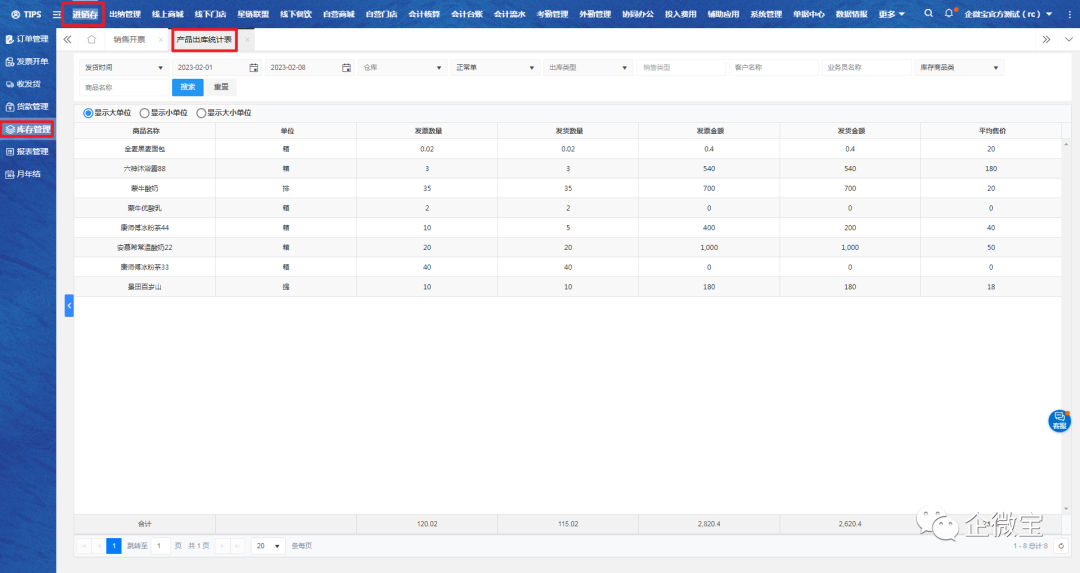Open the notification bell
Screen dimensions: 1080x573
click(x=949, y=14)
